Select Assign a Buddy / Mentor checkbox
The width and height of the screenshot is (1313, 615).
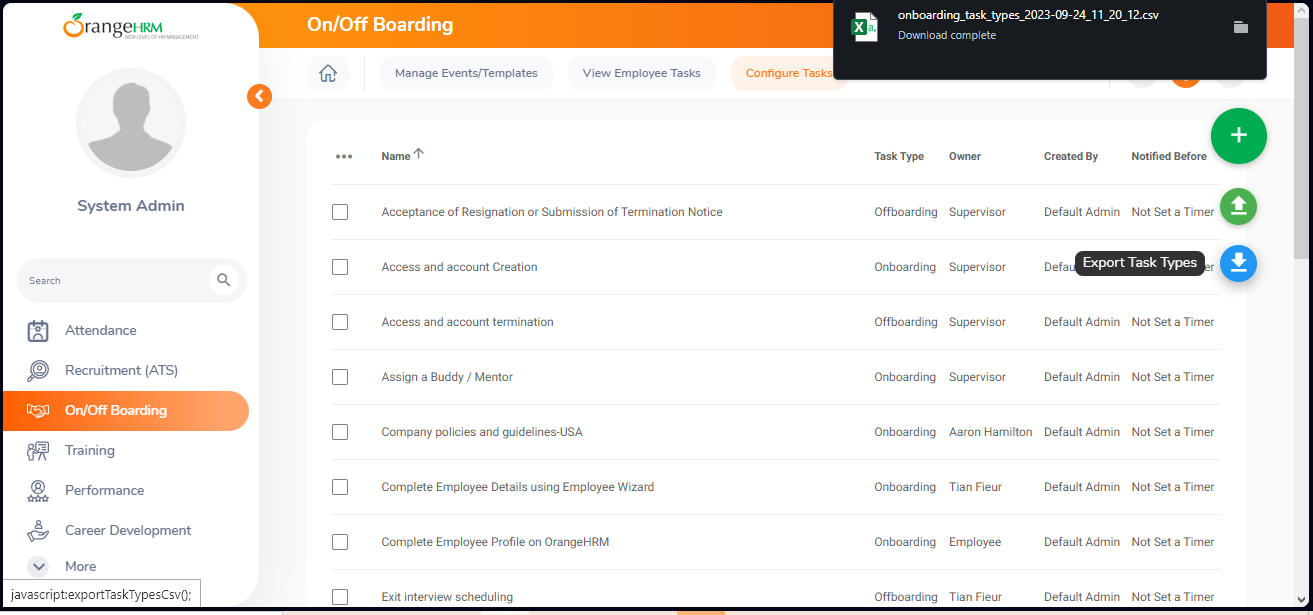click(x=340, y=377)
